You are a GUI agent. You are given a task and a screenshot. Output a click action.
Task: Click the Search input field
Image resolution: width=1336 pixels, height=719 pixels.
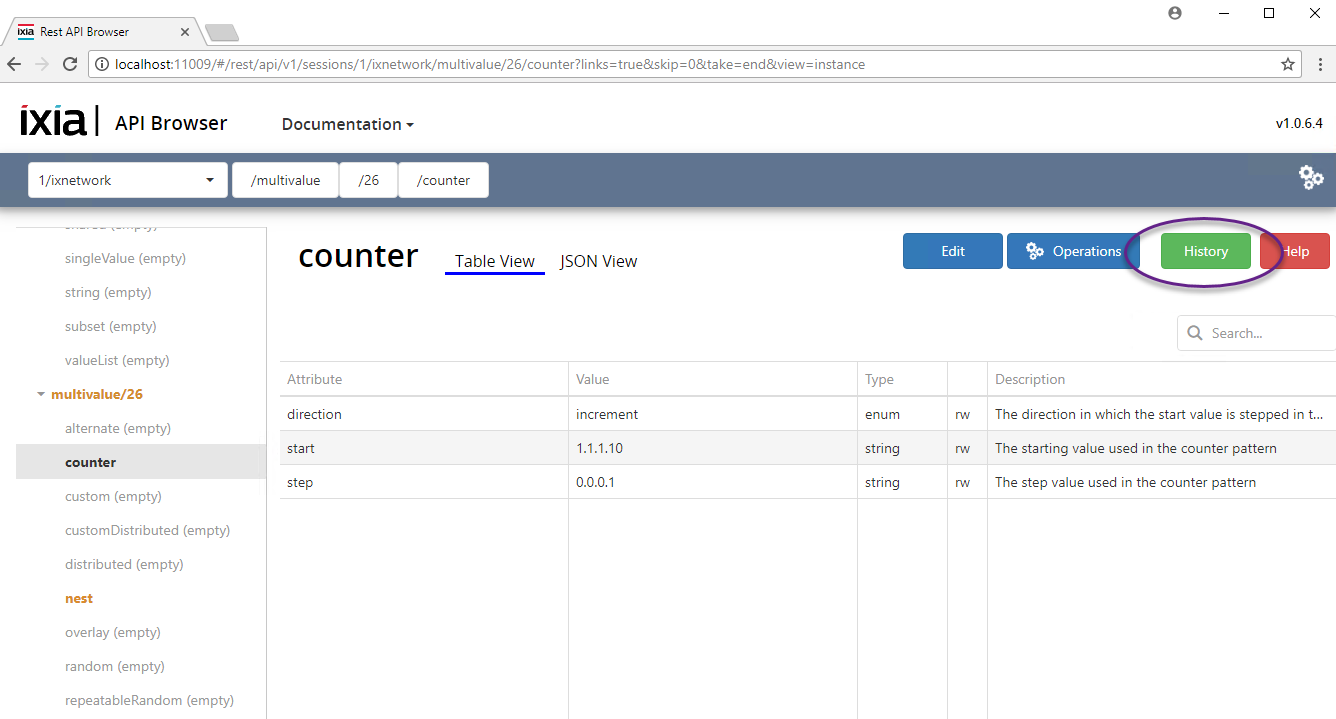tap(1265, 333)
